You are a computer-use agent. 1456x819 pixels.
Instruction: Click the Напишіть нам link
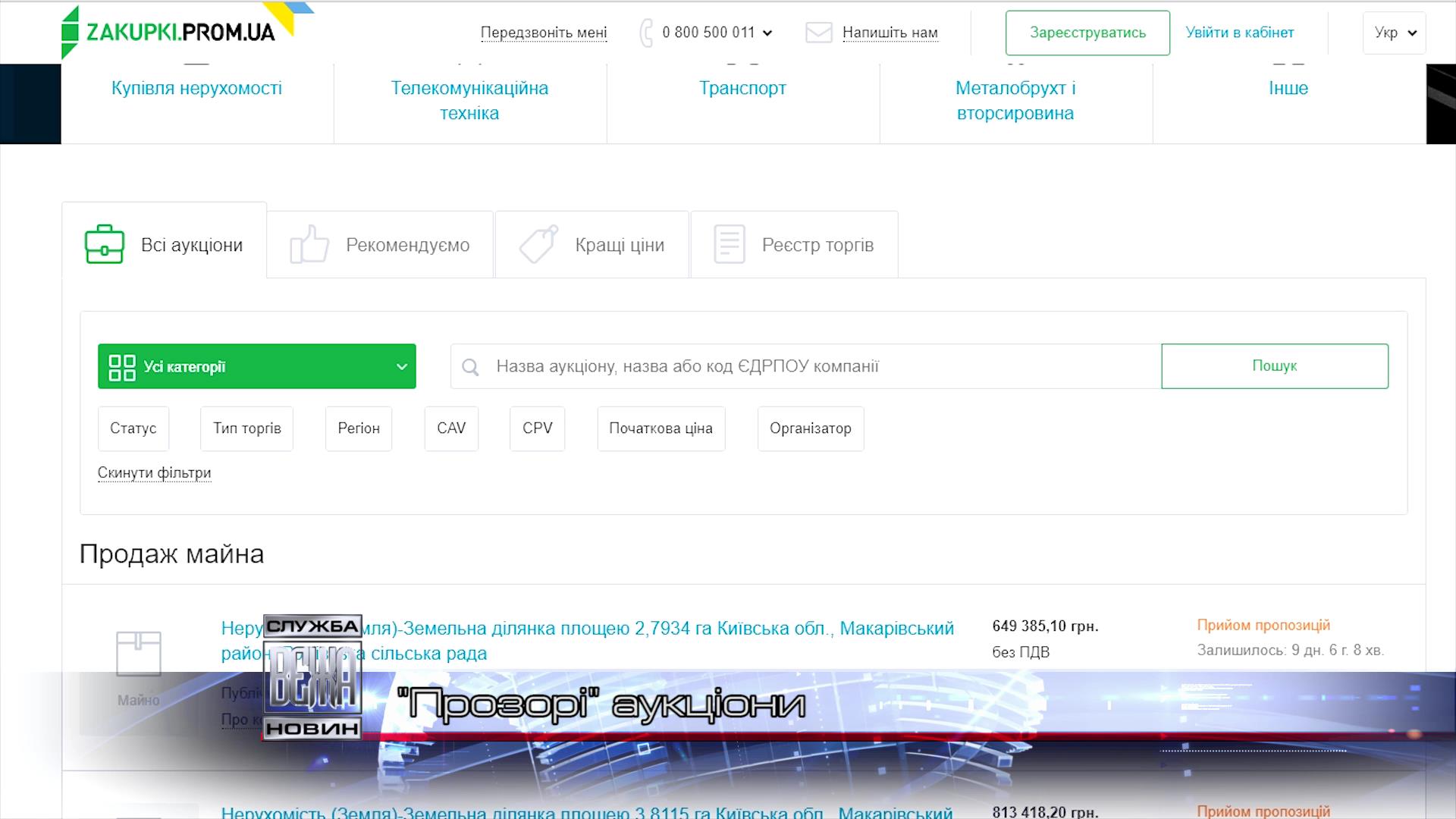point(890,33)
